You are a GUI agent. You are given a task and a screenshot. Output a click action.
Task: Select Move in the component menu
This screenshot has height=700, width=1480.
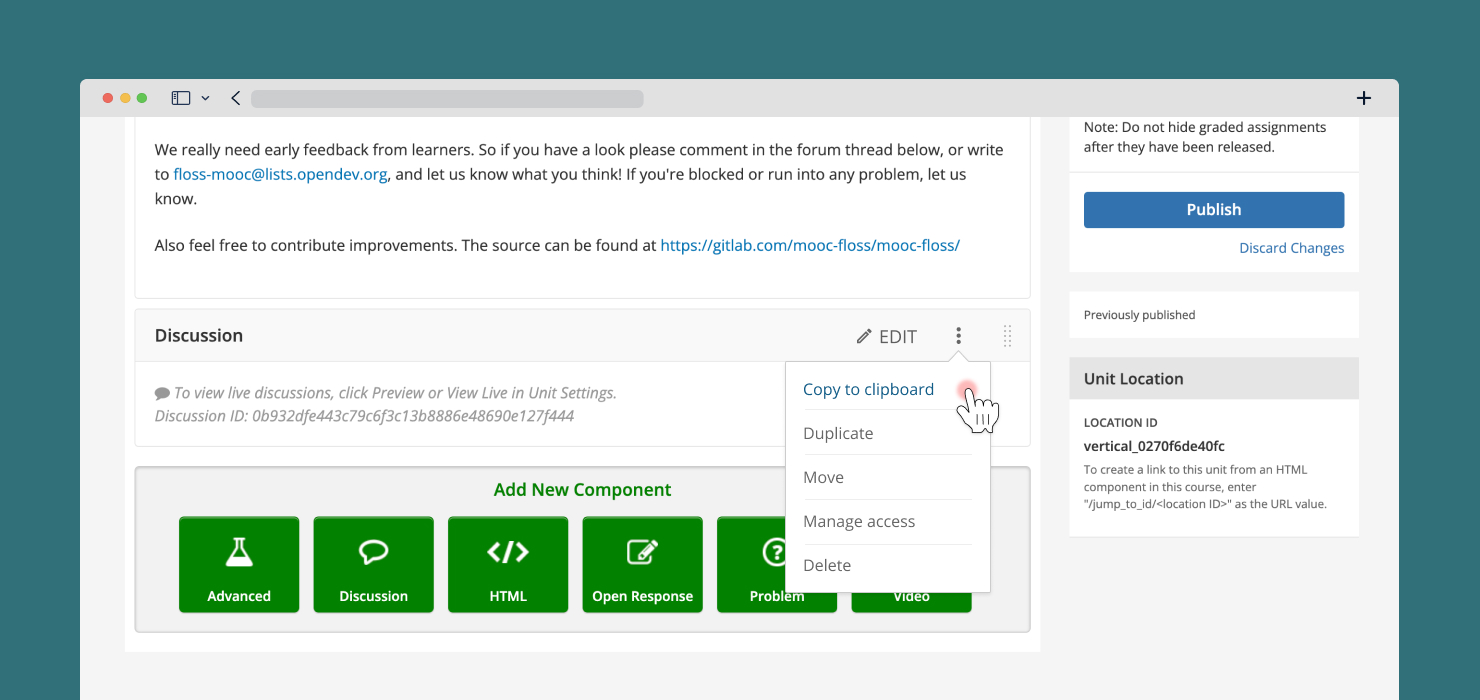coord(823,478)
